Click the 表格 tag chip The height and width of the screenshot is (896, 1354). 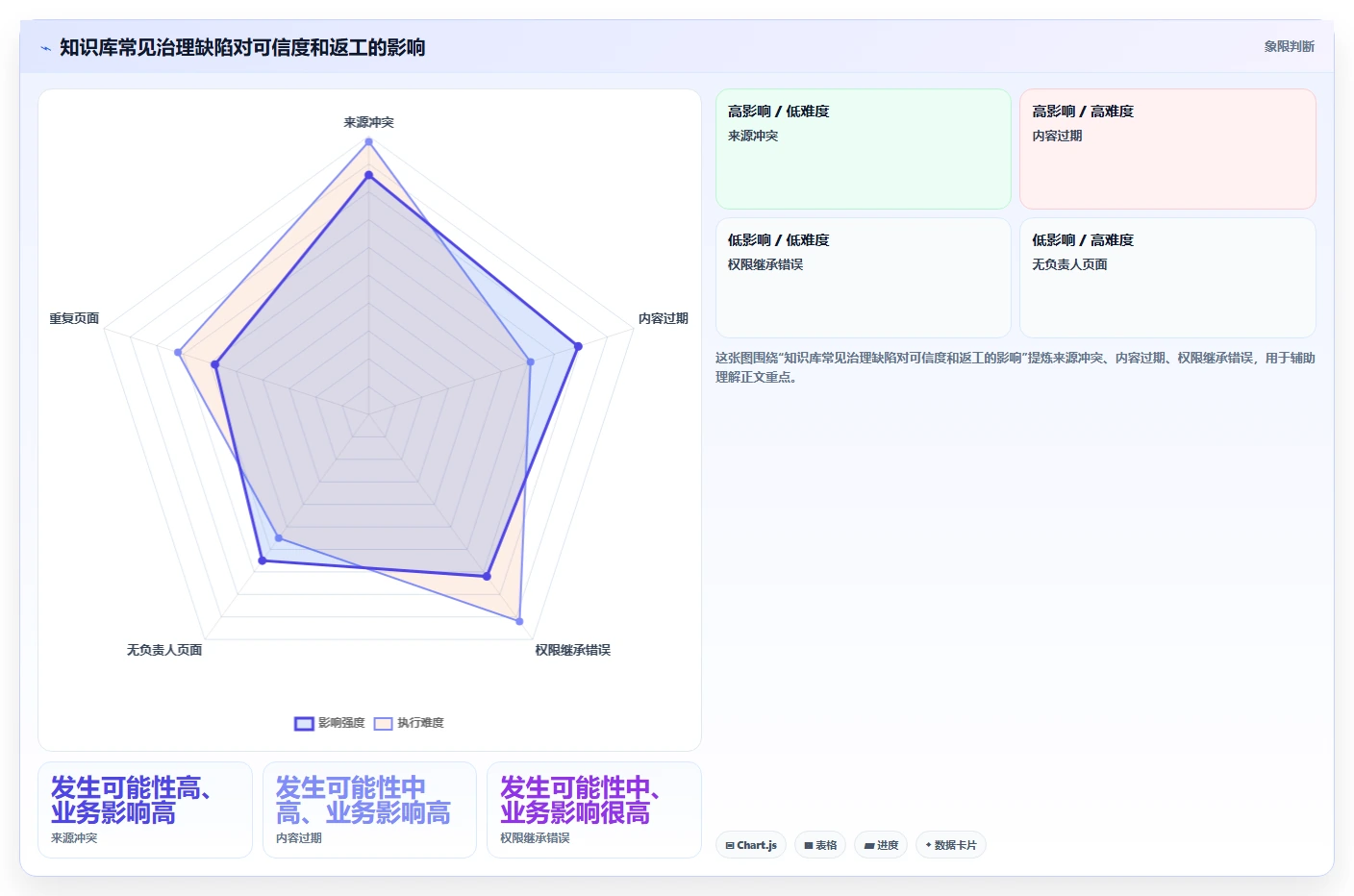(x=820, y=845)
